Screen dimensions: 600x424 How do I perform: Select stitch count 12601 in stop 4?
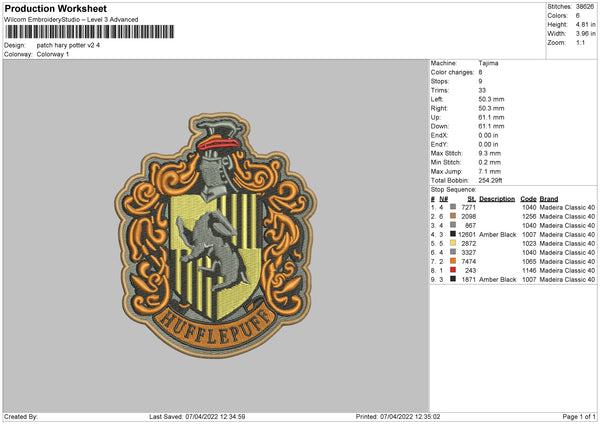click(x=467, y=235)
